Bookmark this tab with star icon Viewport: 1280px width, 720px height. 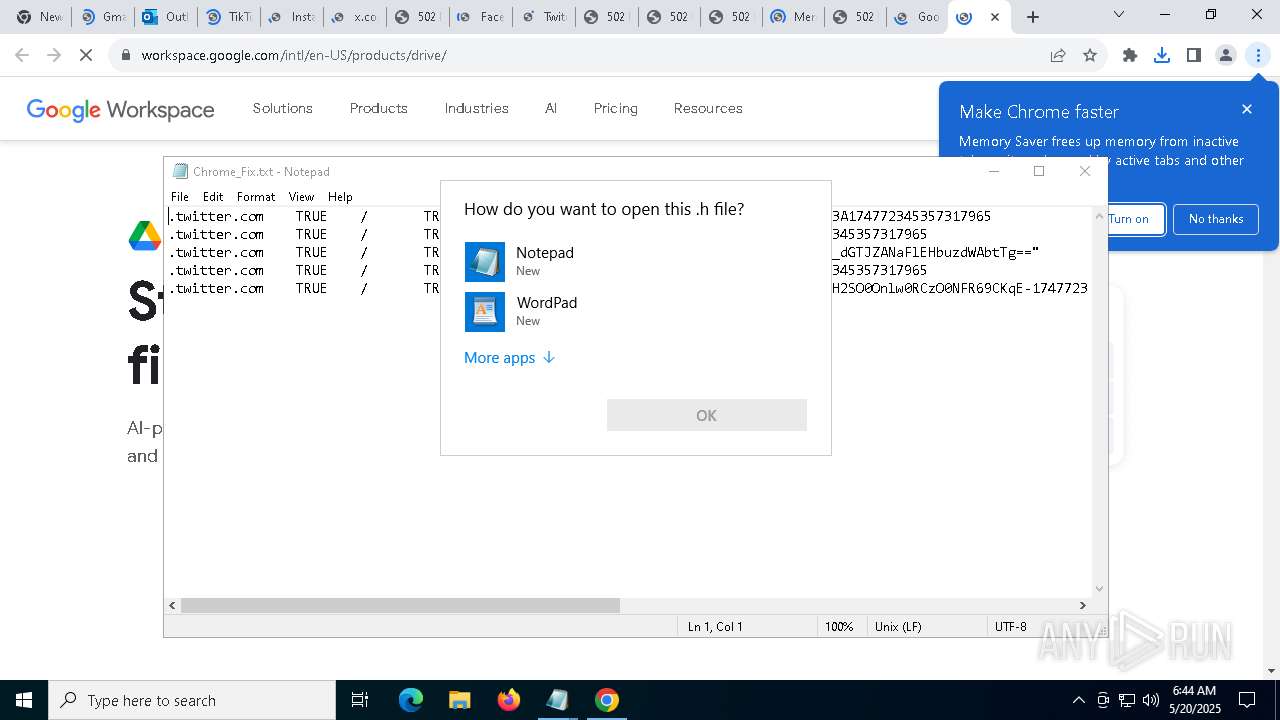point(1090,55)
